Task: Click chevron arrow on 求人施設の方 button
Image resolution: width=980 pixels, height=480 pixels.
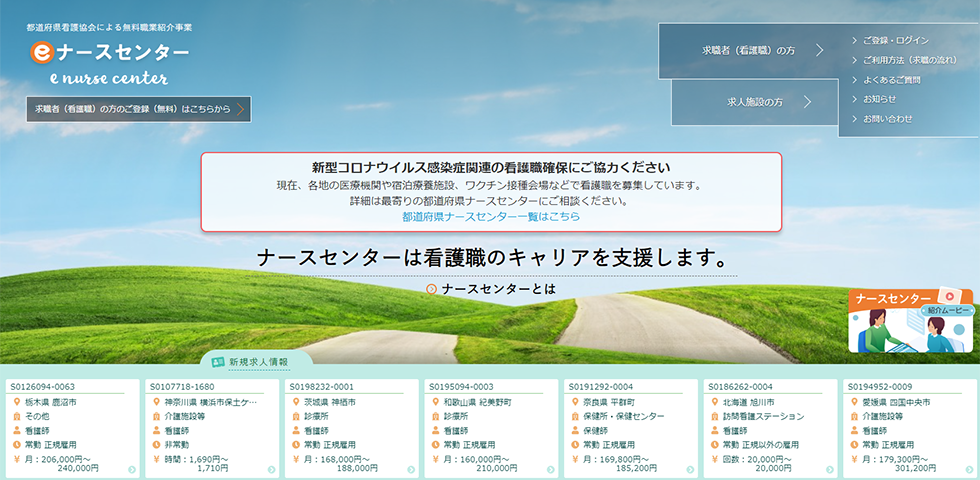Action: 807,102
